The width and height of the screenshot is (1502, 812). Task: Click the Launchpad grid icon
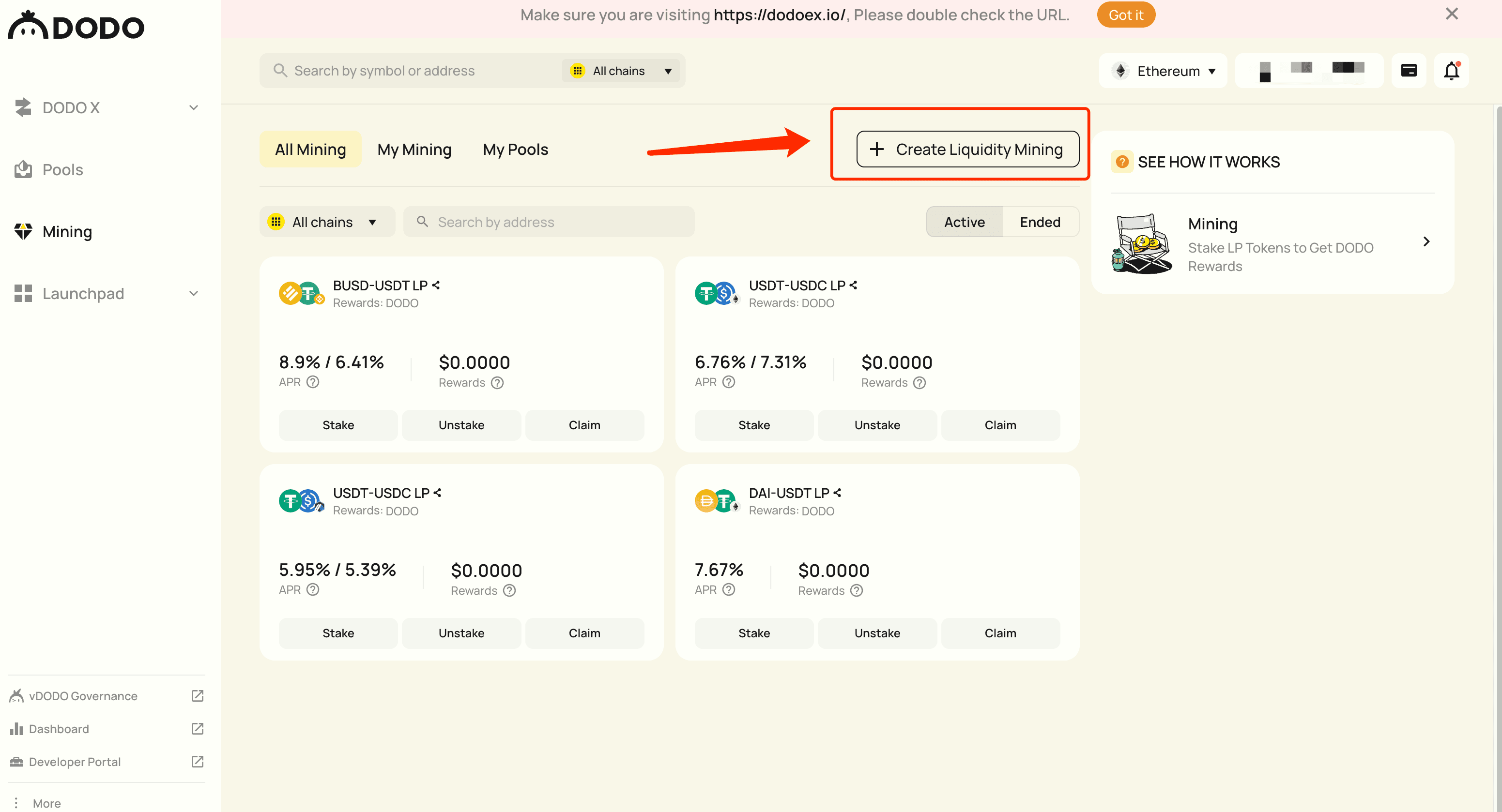[x=23, y=293]
